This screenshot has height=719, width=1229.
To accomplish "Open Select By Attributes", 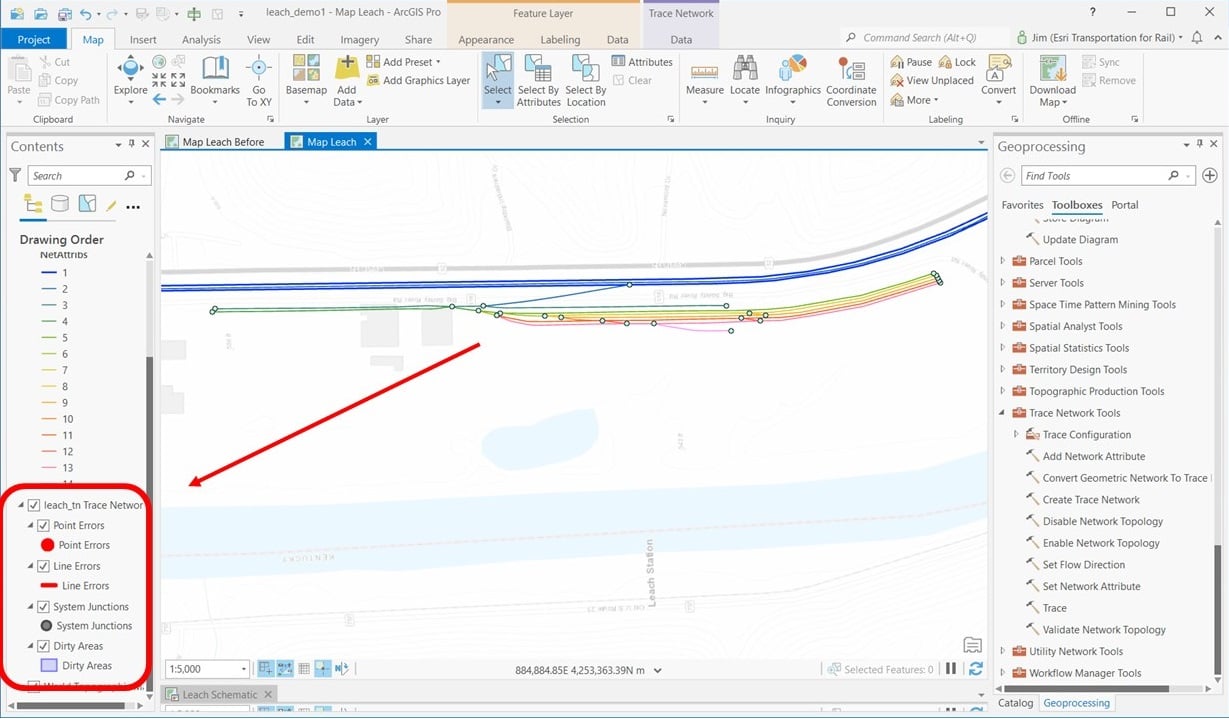I will coord(539,80).
